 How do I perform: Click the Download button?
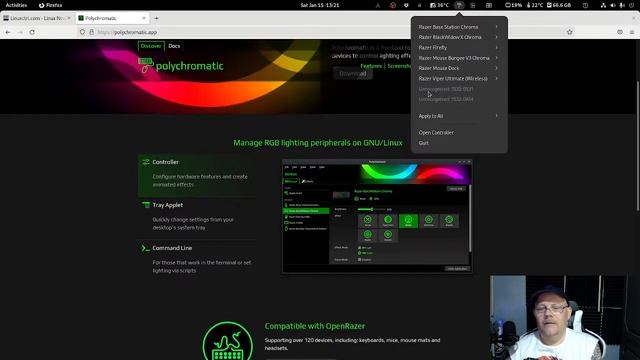(x=353, y=73)
